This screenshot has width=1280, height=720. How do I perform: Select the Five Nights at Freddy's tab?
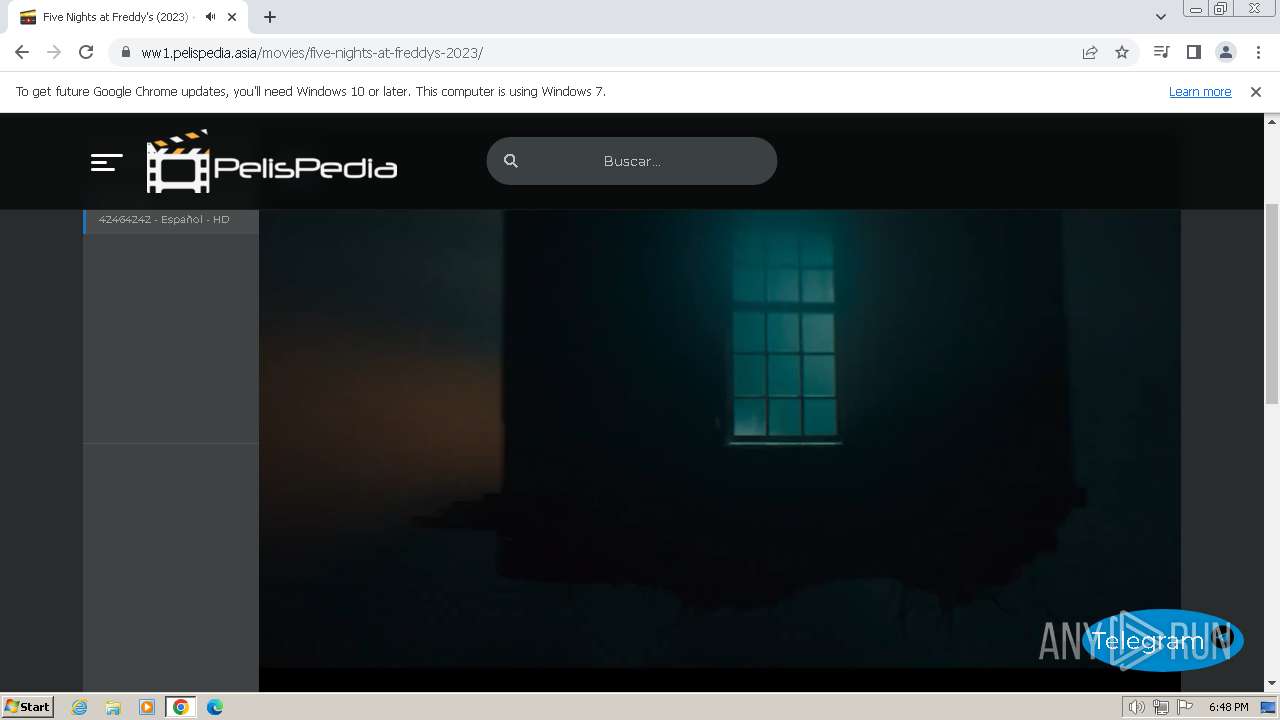pyautogui.click(x=128, y=17)
